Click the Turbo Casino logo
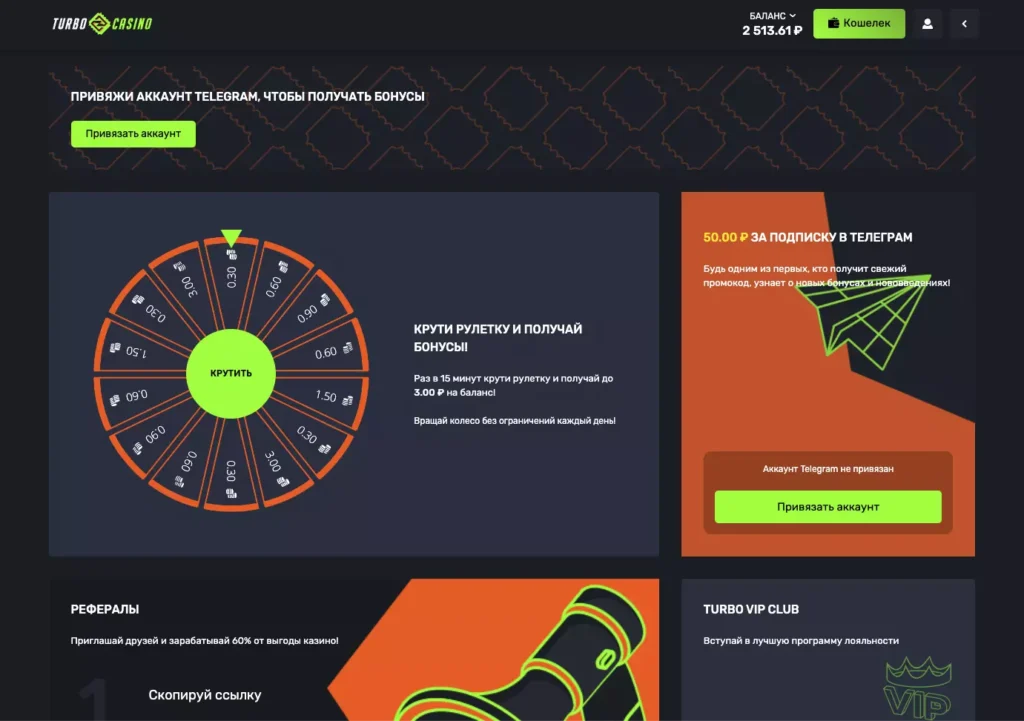This screenshot has height=721, width=1024. click(102, 24)
